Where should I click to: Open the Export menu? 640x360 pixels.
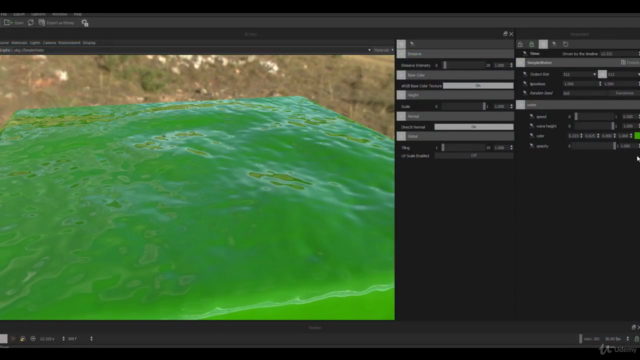19,14
